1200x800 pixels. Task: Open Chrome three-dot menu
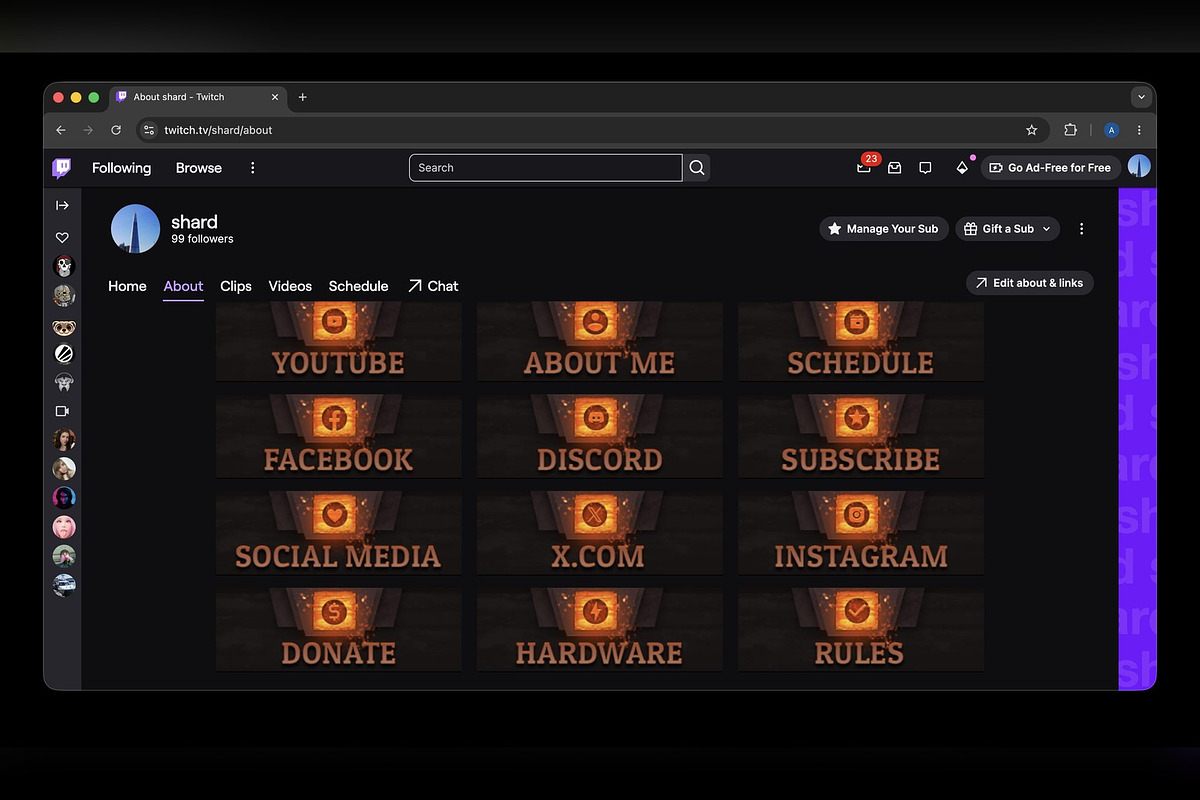pyautogui.click(x=1139, y=130)
